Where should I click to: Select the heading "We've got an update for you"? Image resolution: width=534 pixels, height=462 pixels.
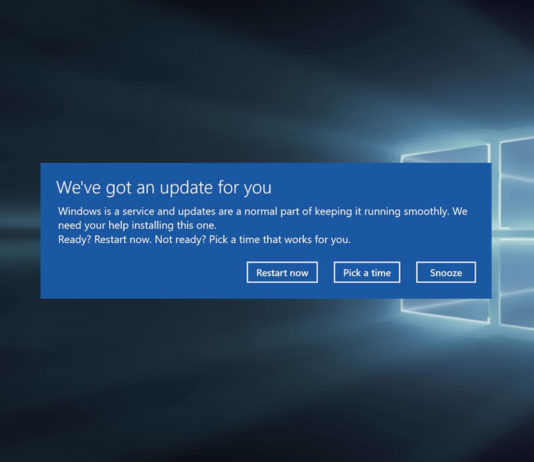pos(164,188)
